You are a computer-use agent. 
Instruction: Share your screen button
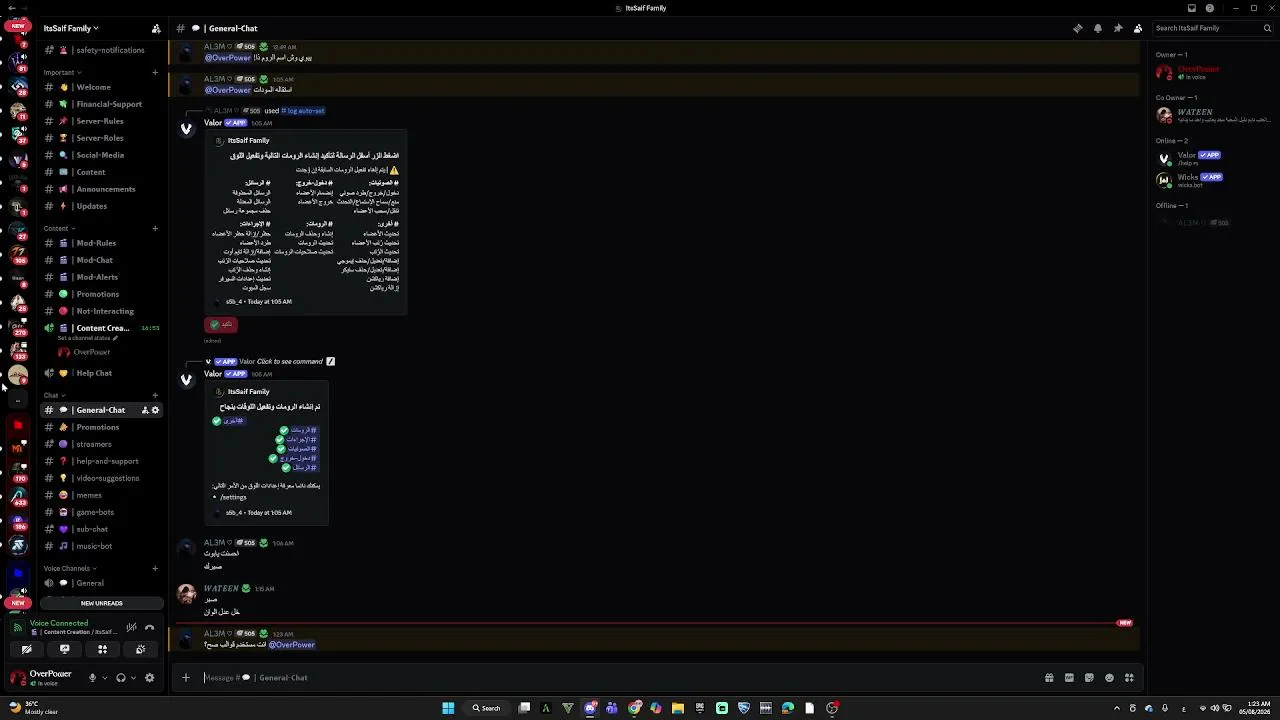[x=65, y=649]
